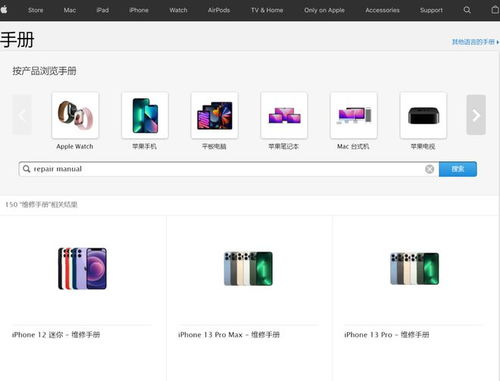This screenshot has width=500, height=381.
Task: Clear the search field with X icon
Action: tap(430, 169)
